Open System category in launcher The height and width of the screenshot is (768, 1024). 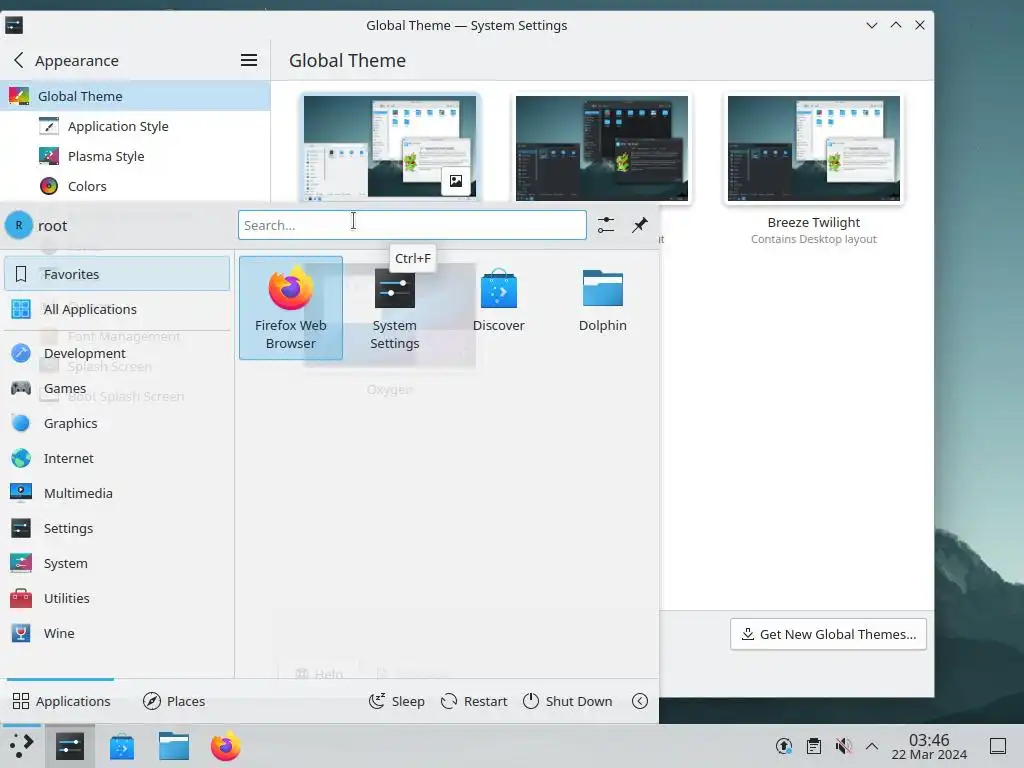click(117, 563)
